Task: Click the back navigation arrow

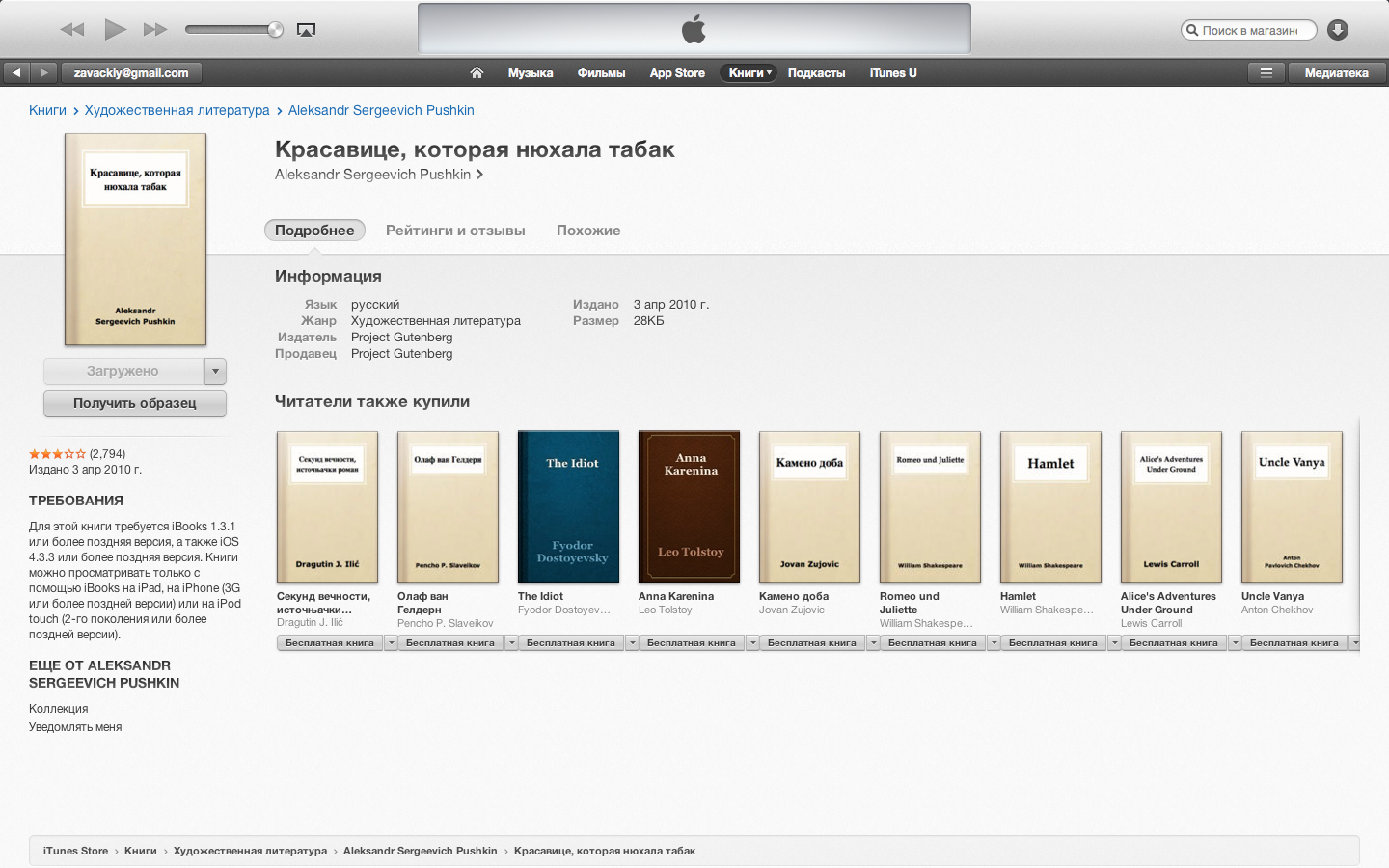Action: tap(16, 72)
